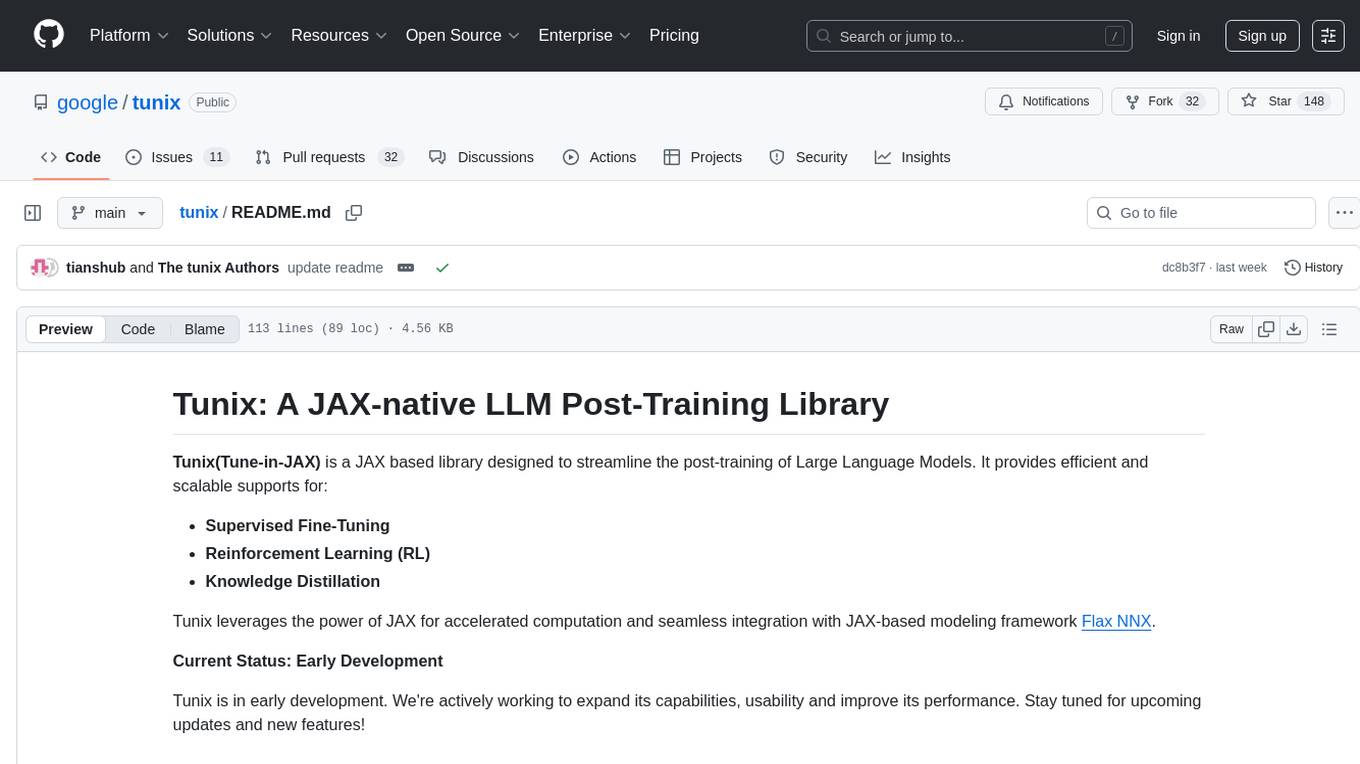Open the Raw file view
This screenshot has height=764, width=1360.
(1231, 329)
